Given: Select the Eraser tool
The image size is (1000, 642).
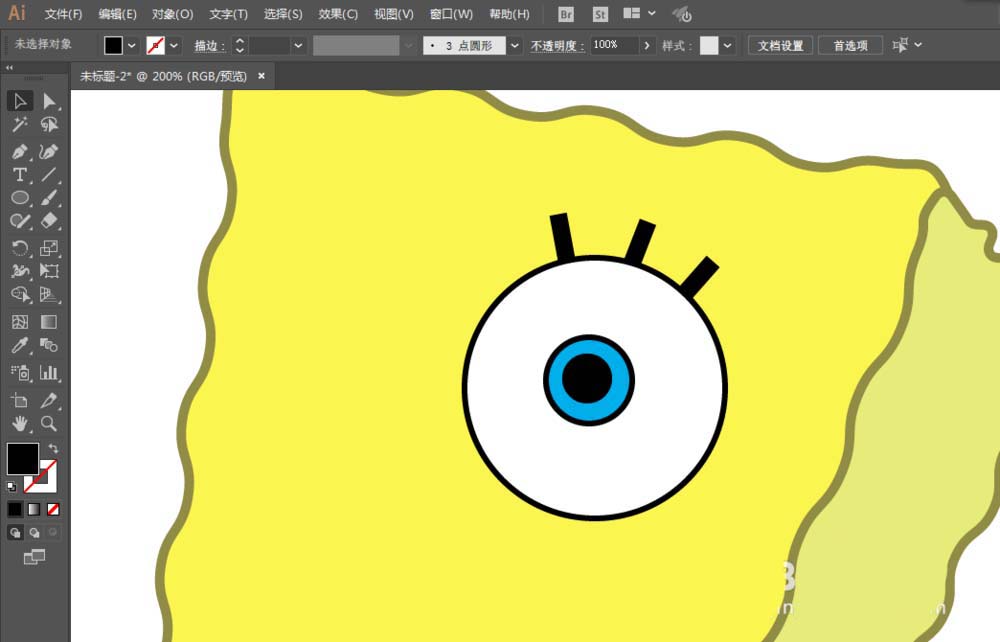Looking at the screenshot, I should (x=49, y=221).
